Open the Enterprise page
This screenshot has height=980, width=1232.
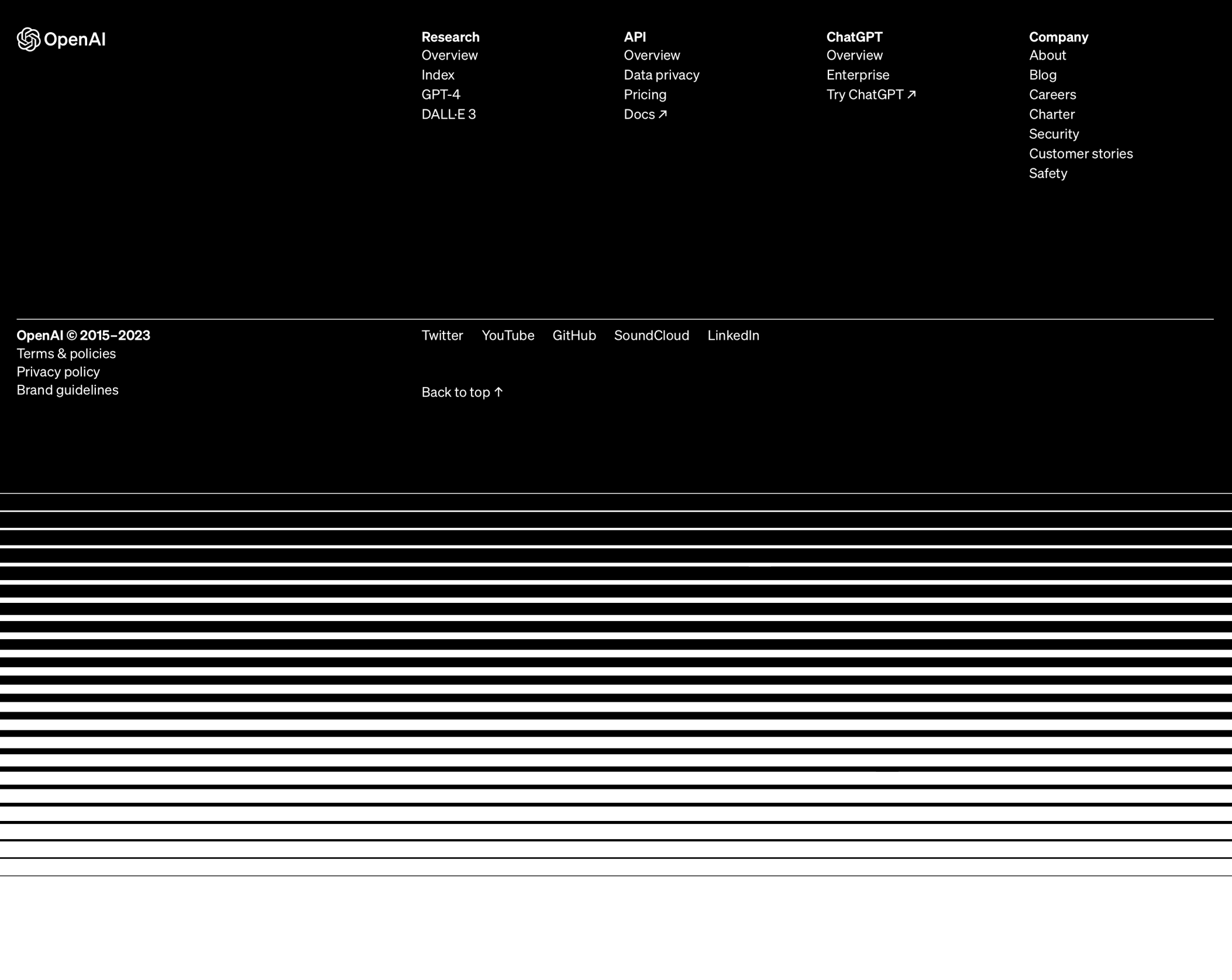857,75
